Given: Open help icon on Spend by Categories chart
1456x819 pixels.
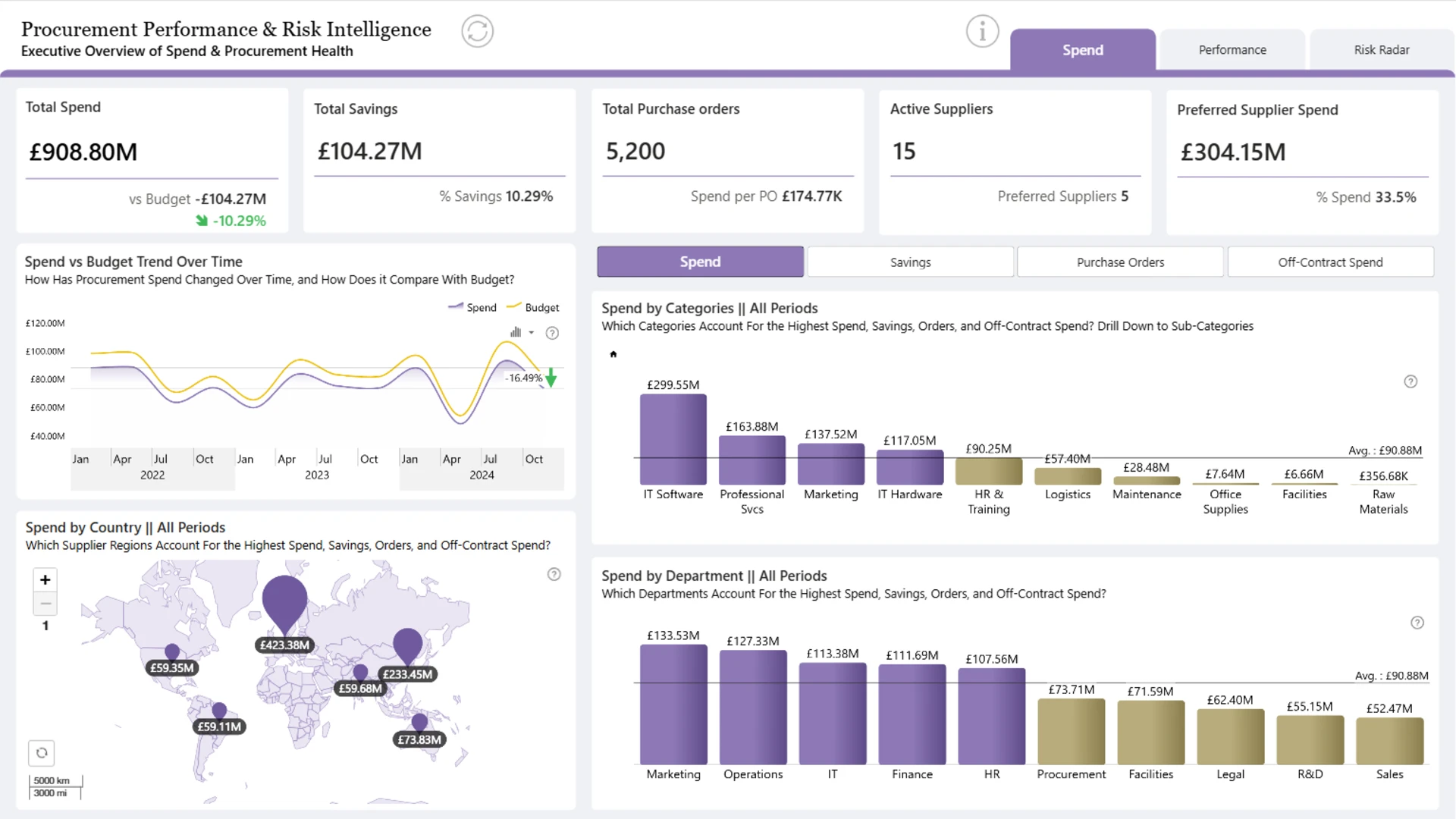Looking at the screenshot, I should pos(1410,381).
